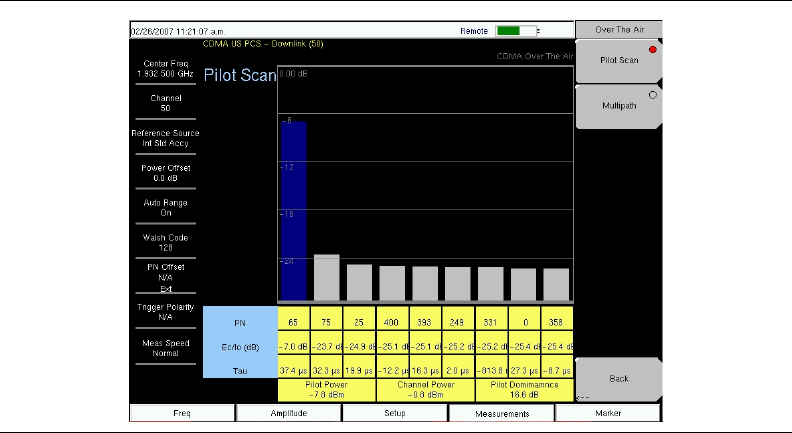Click the tall blue pilot bar
This screenshot has height=433, width=792.
[x=293, y=210]
